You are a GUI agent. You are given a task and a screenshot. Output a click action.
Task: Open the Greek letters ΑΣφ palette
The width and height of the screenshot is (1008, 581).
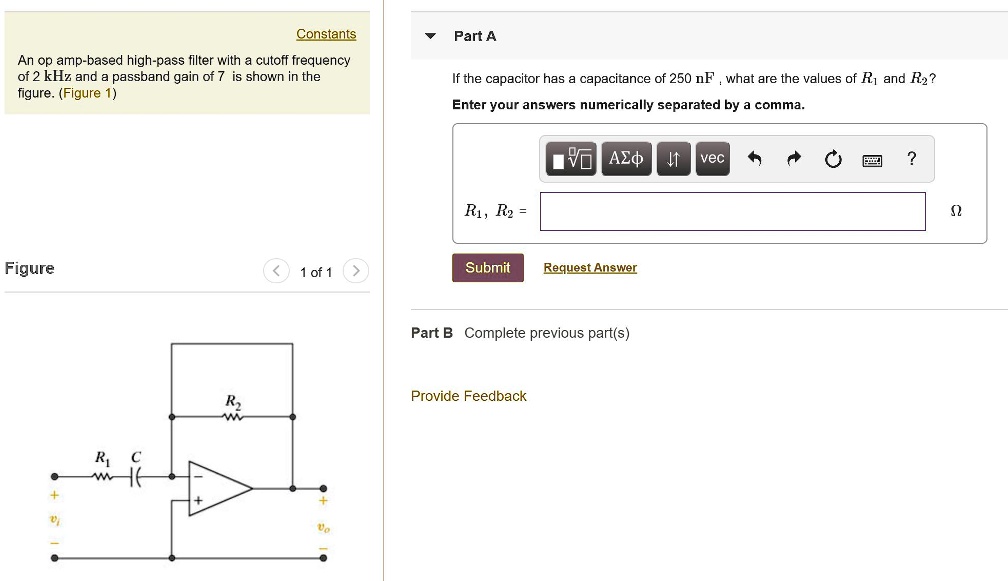point(626,158)
